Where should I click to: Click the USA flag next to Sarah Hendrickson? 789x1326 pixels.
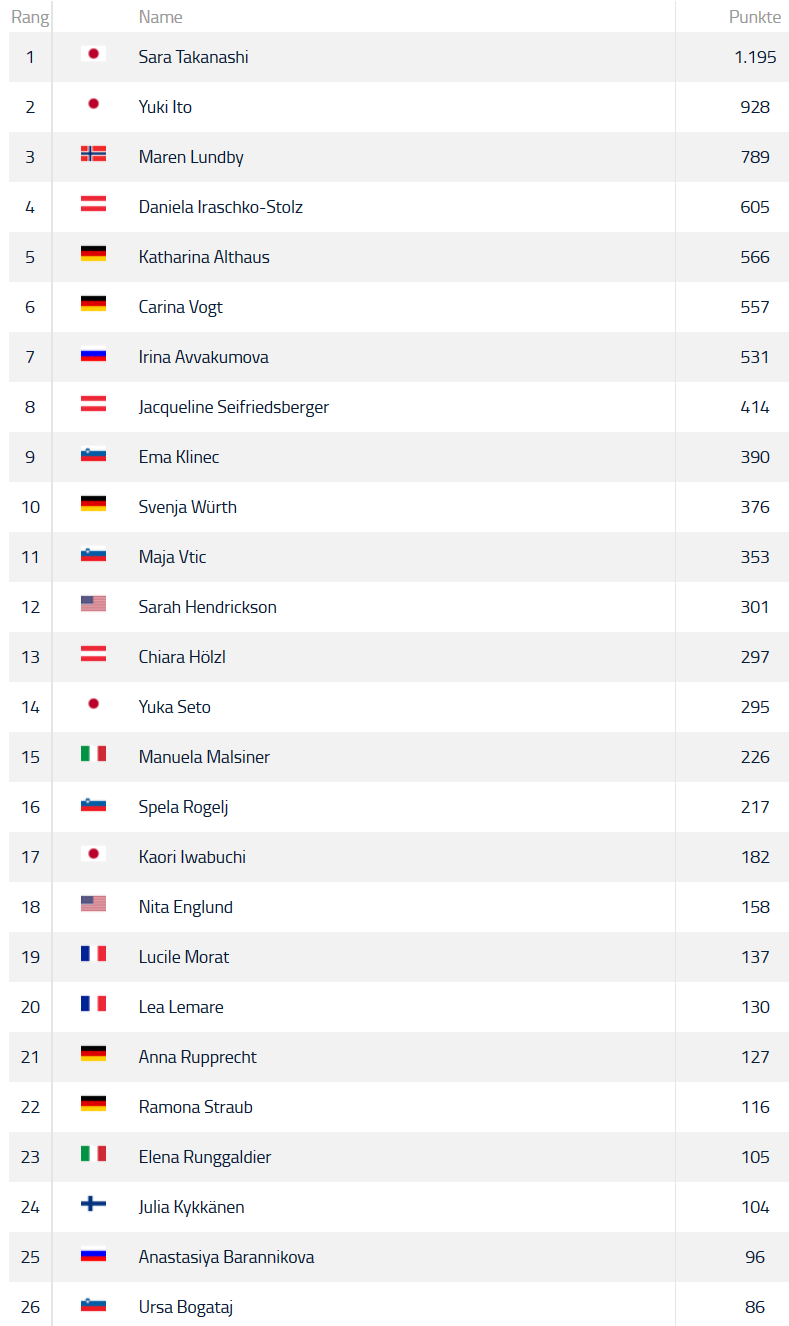pos(93,604)
